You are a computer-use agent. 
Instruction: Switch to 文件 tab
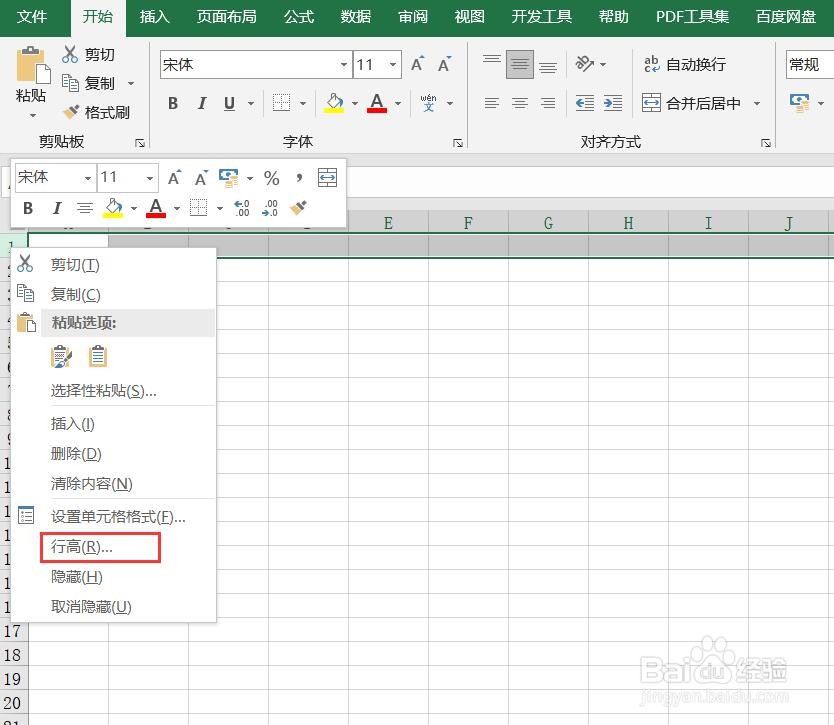point(32,17)
